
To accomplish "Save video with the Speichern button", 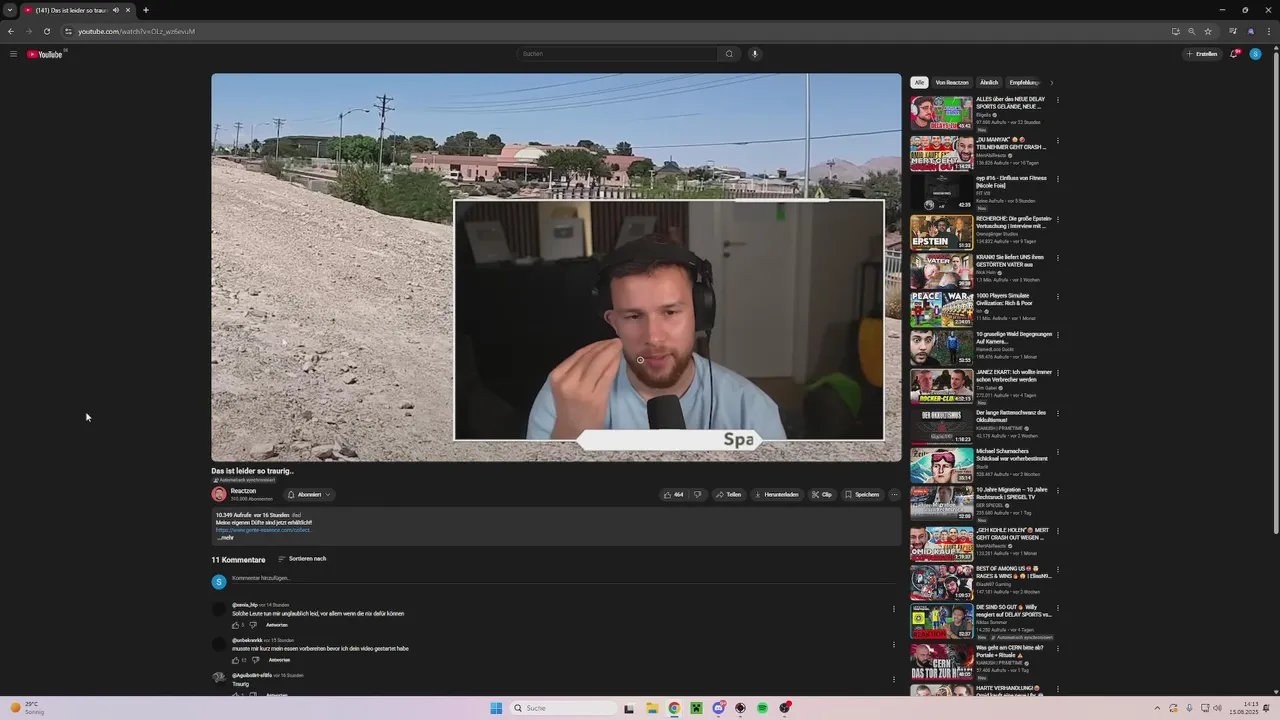I will pos(862,494).
